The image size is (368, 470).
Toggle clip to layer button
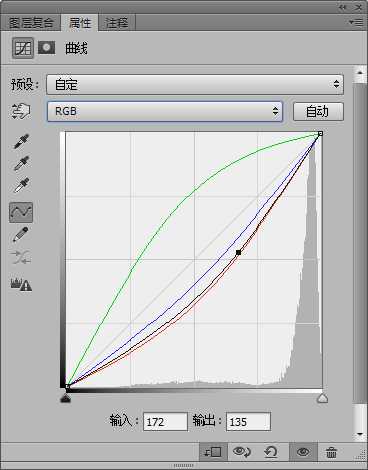(213, 452)
